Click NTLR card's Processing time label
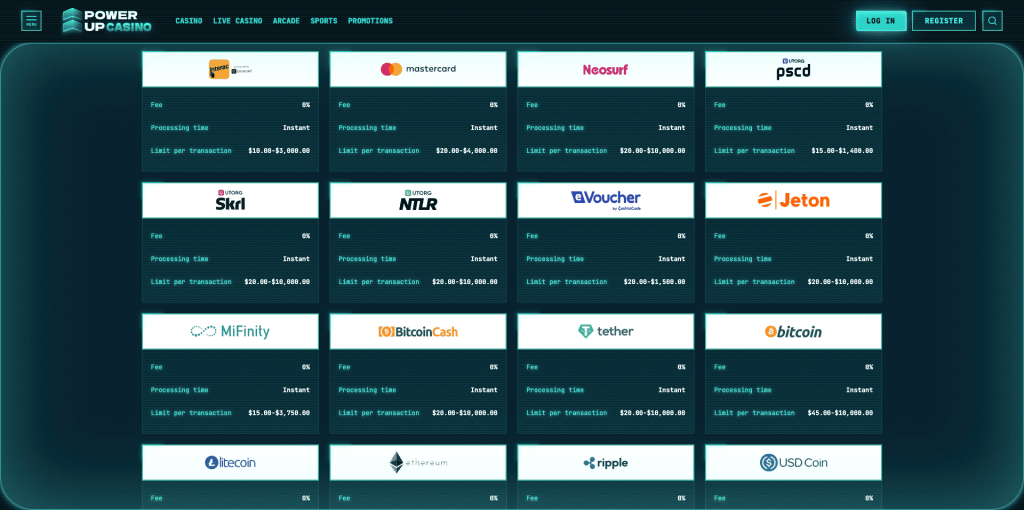 click(367, 259)
